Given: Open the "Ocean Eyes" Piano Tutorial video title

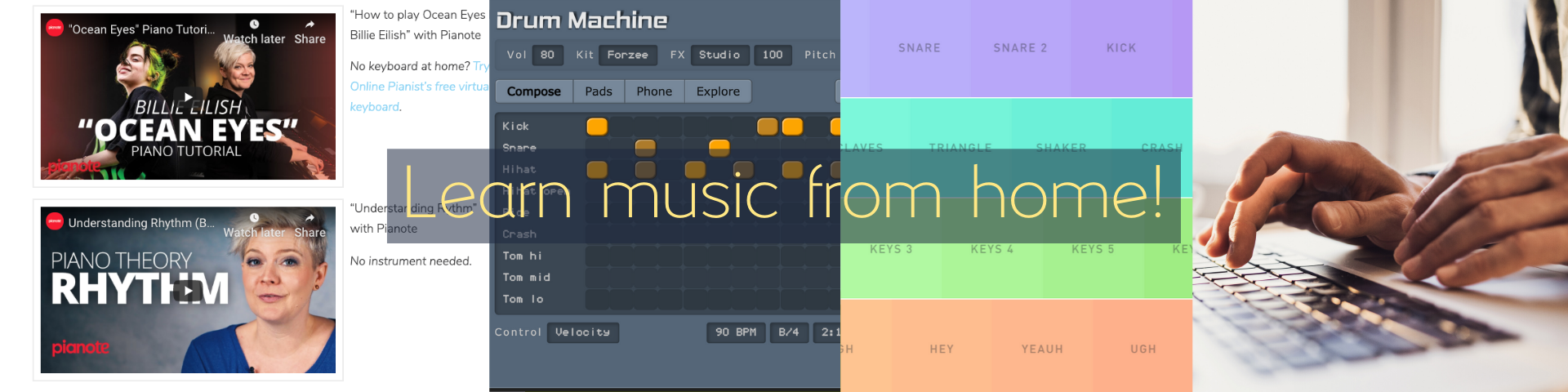Looking at the screenshot, I should 142,29.
